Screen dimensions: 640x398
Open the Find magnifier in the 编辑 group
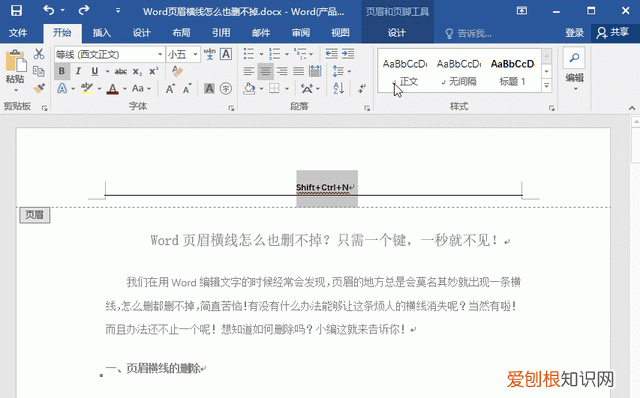[x=574, y=57]
